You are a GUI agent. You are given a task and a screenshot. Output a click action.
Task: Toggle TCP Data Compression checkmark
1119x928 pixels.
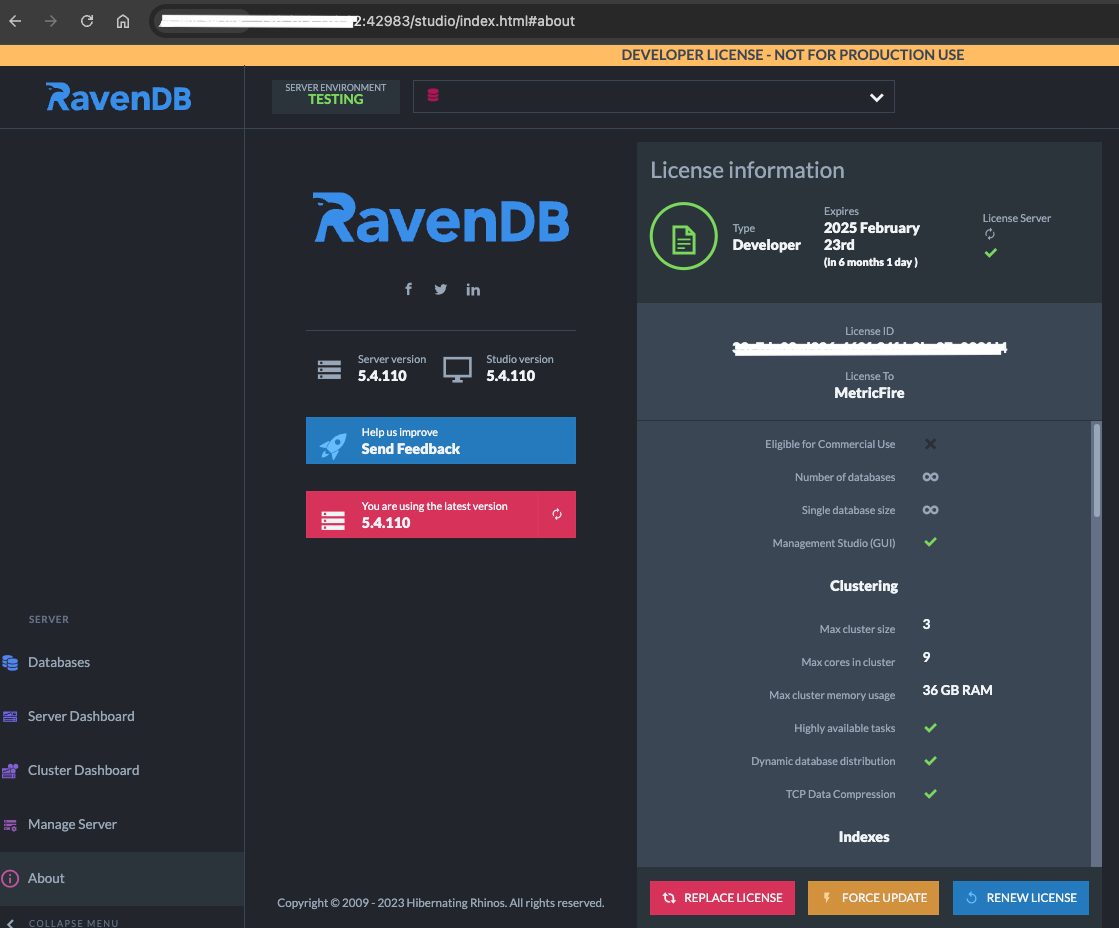click(930, 793)
